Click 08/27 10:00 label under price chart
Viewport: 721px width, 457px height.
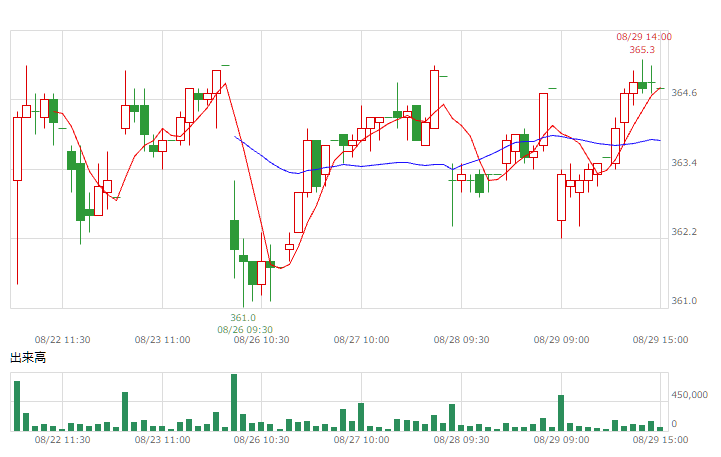click(x=361, y=340)
